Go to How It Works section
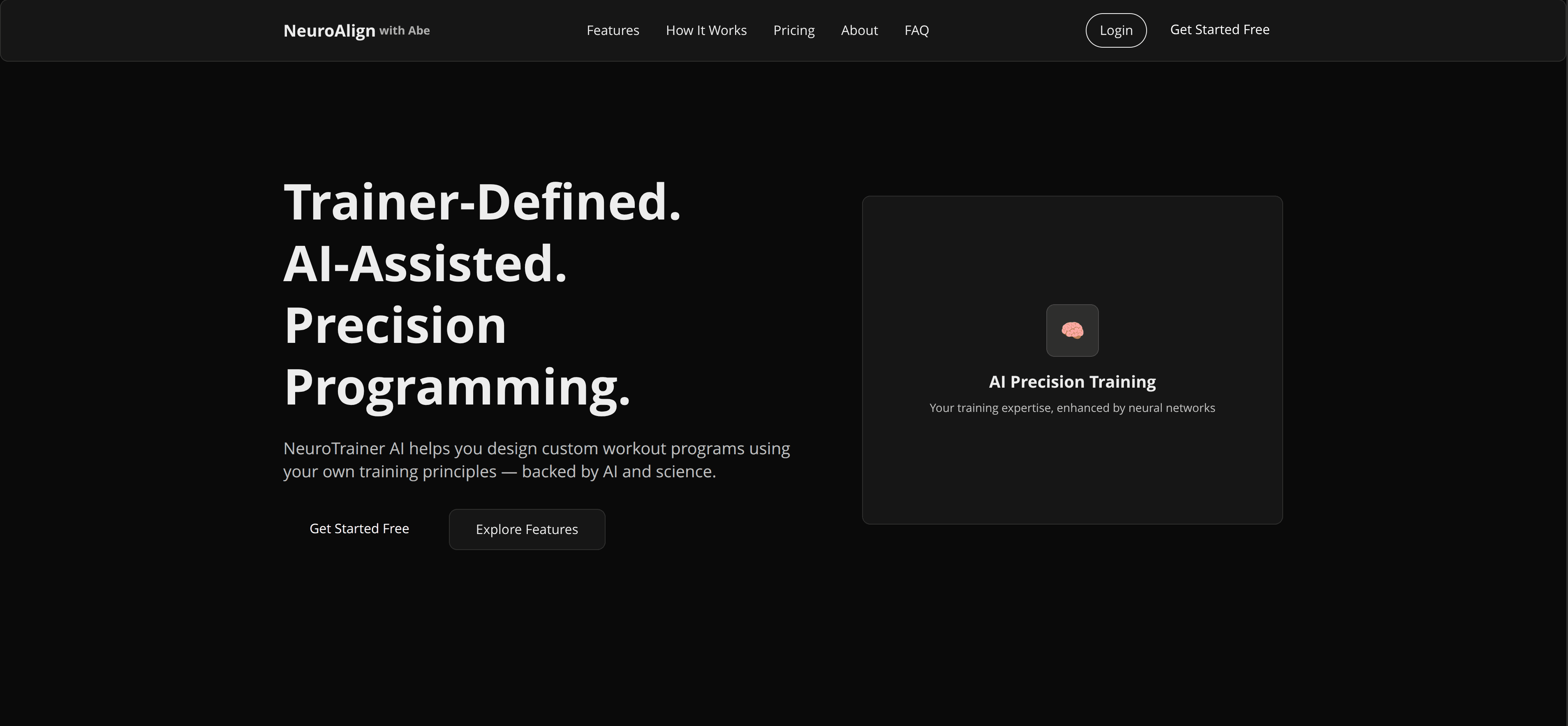1568x726 pixels. [705, 30]
